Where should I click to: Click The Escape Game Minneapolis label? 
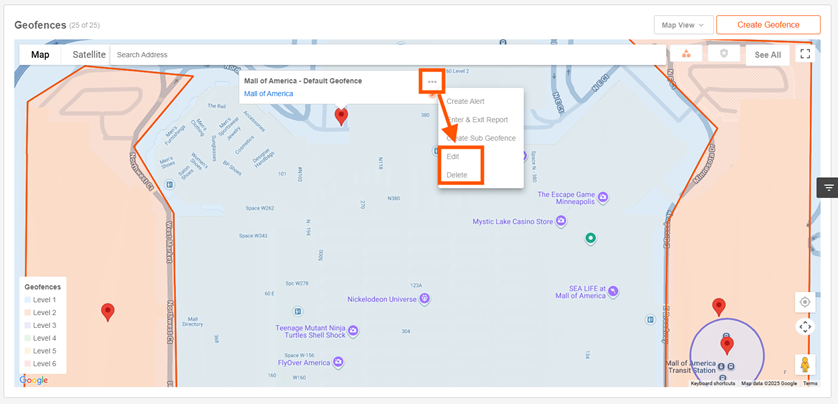tap(567, 198)
